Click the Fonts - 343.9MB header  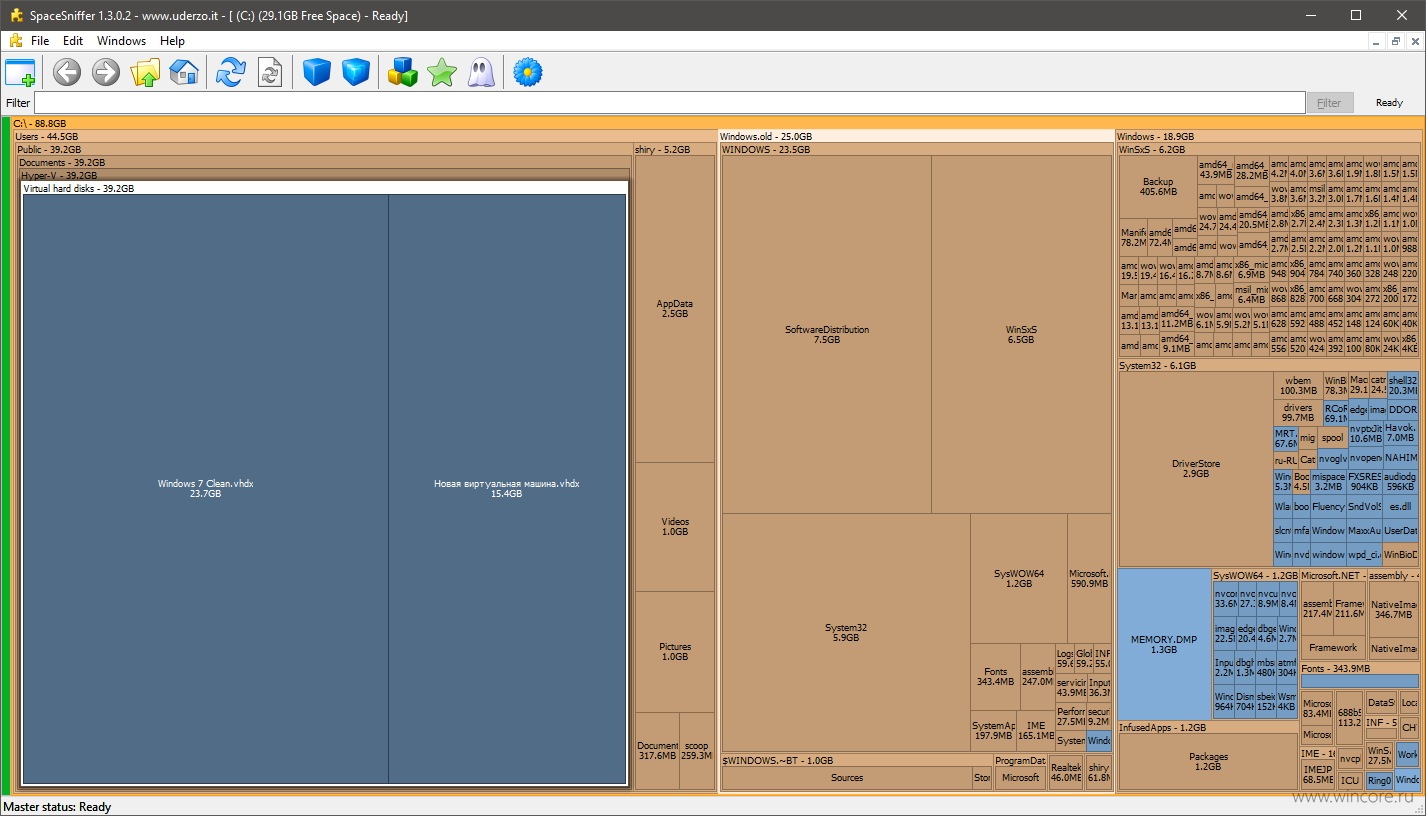pyautogui.click(x=1360, y=668)
